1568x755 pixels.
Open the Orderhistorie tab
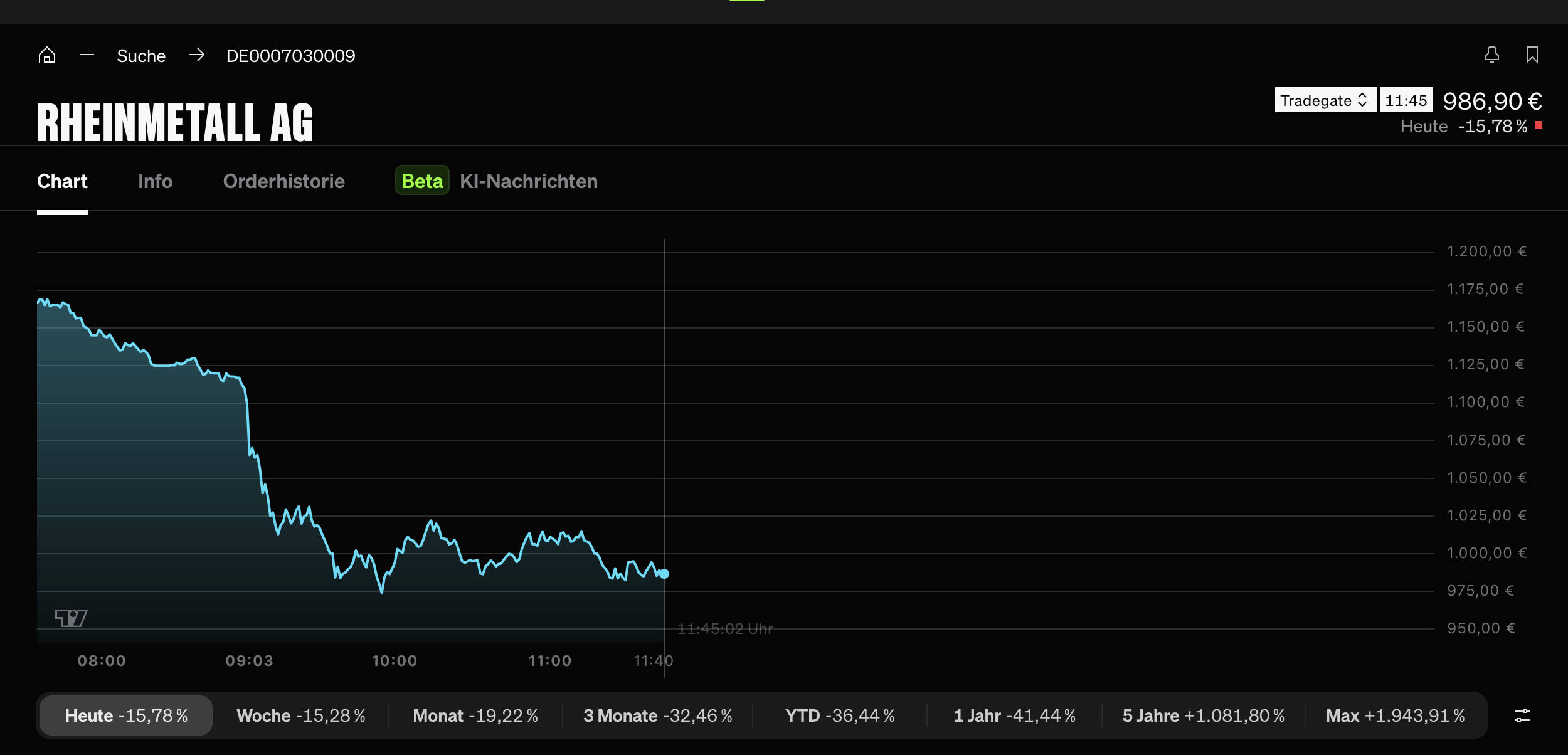[x=284, y=181]
